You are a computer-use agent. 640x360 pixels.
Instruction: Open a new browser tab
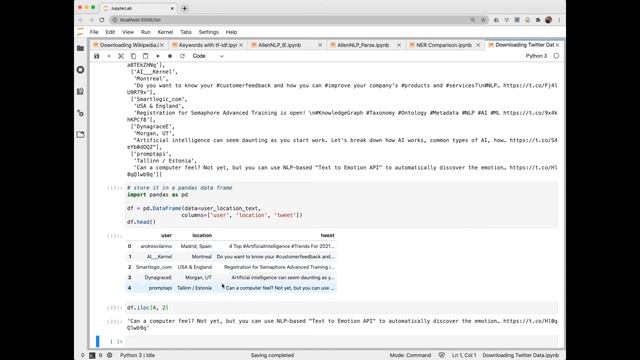click(x=184, y=8)
